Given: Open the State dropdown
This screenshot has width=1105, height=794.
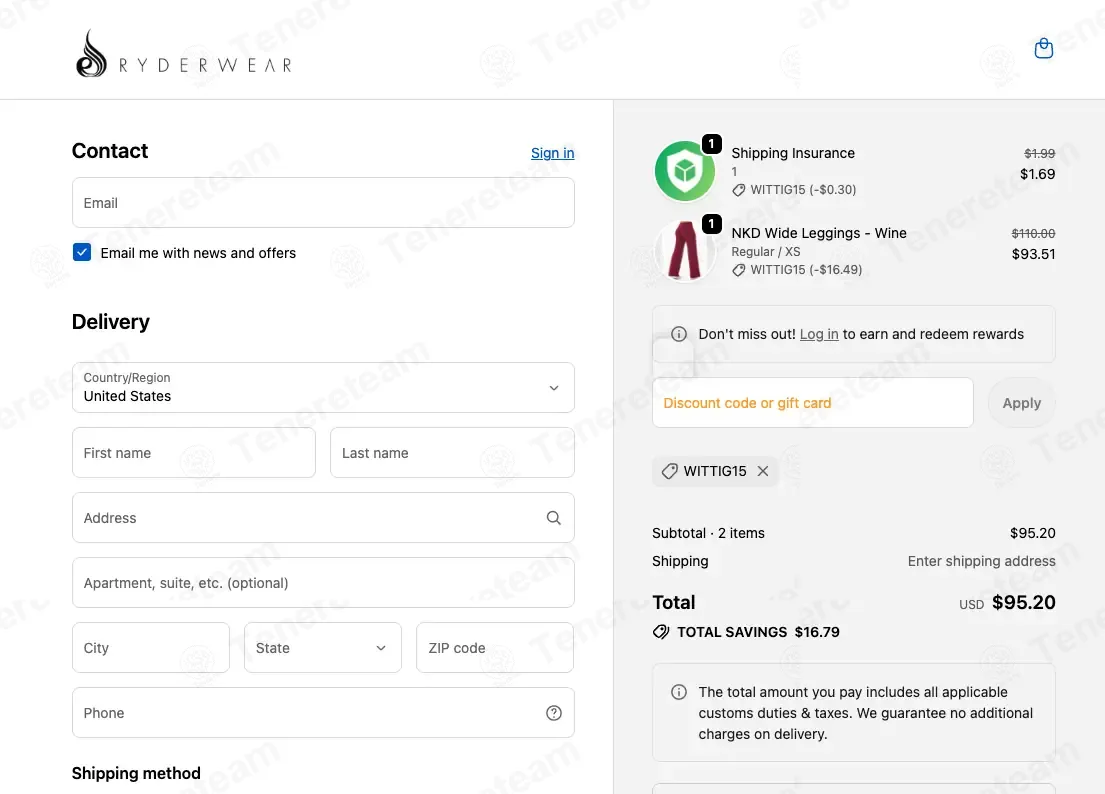Looking at the screenshot, I should click(323, 647).
